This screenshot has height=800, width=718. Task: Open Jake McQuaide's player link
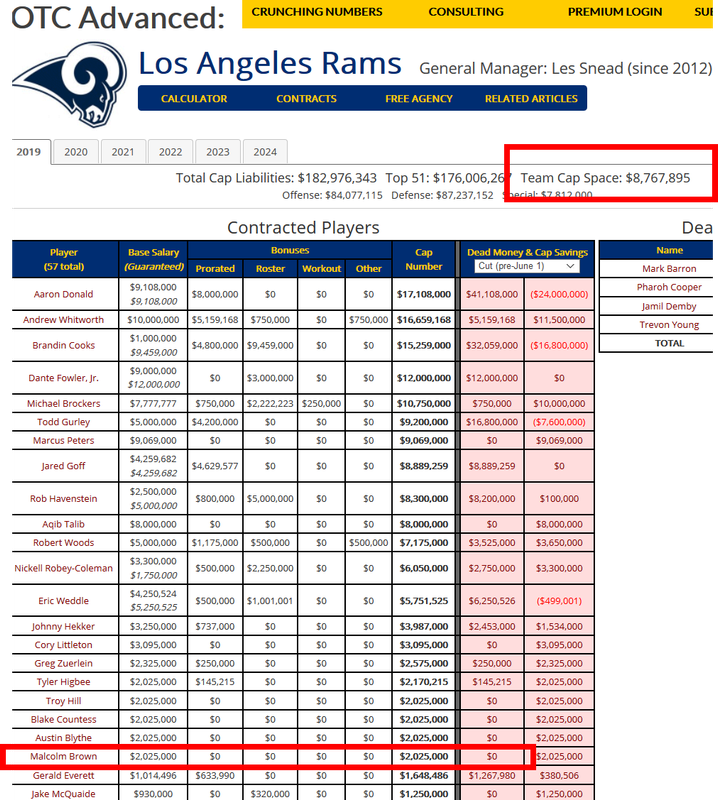pos(63,794)
